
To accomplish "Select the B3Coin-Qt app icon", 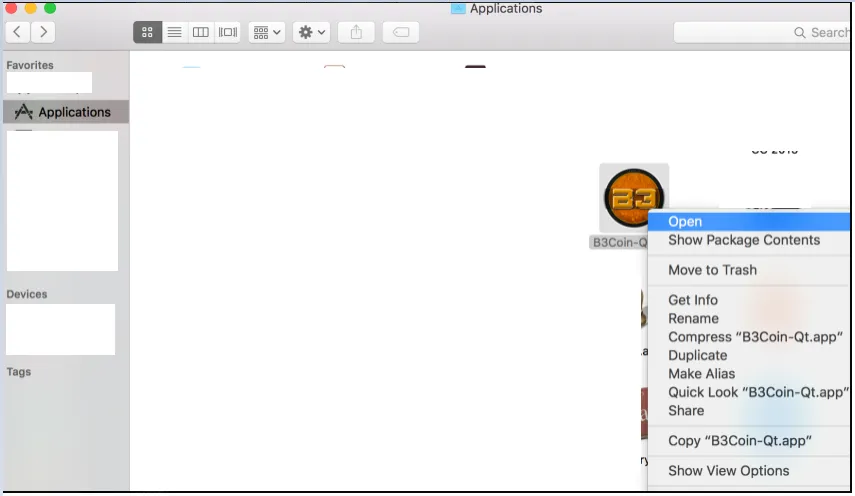I will [634, 197].
